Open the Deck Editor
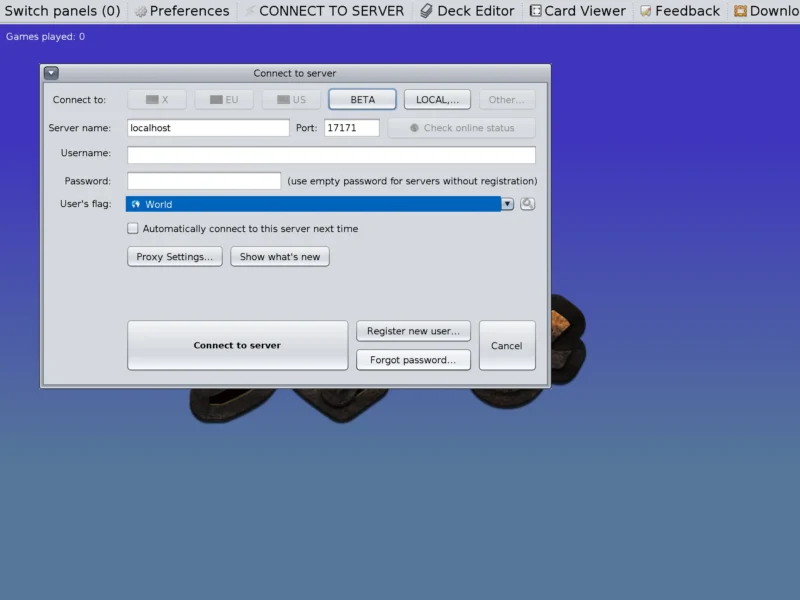The image size is (800, 600). [x=467, y=11]
